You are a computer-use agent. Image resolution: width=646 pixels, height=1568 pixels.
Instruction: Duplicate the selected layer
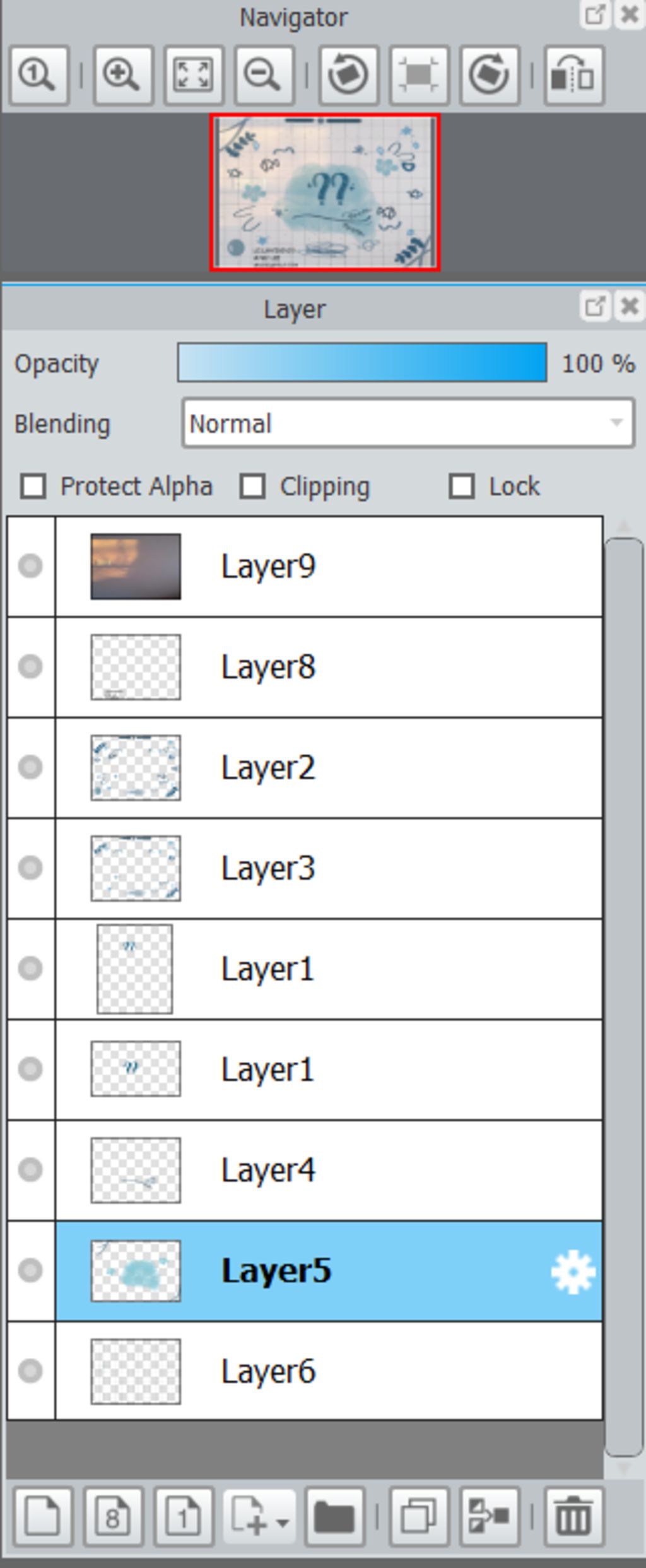click(x=419, y=1516)
